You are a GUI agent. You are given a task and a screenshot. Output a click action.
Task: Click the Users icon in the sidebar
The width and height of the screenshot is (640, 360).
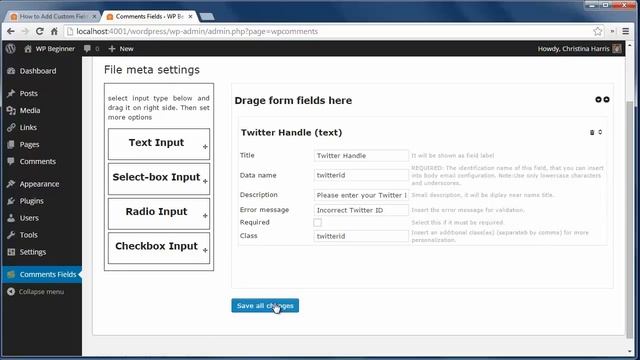11,218
